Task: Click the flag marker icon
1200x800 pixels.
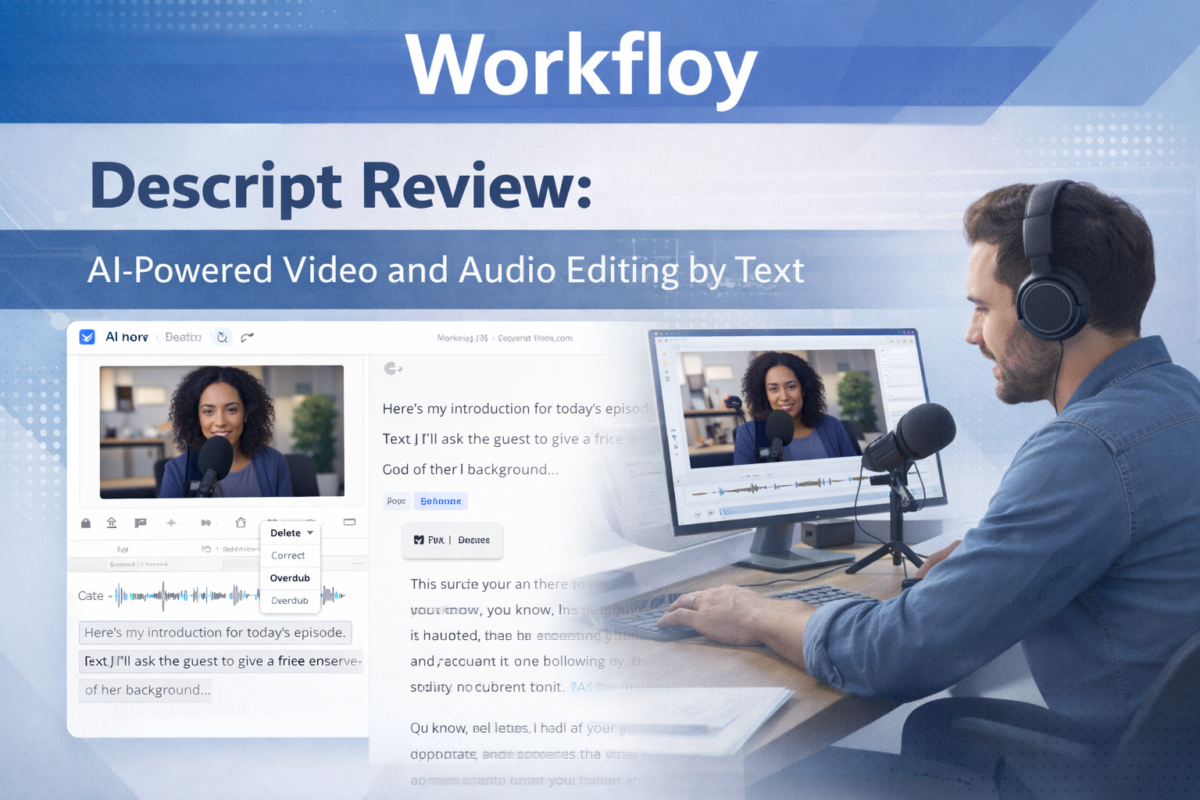Action: click(x=140, y=523)
